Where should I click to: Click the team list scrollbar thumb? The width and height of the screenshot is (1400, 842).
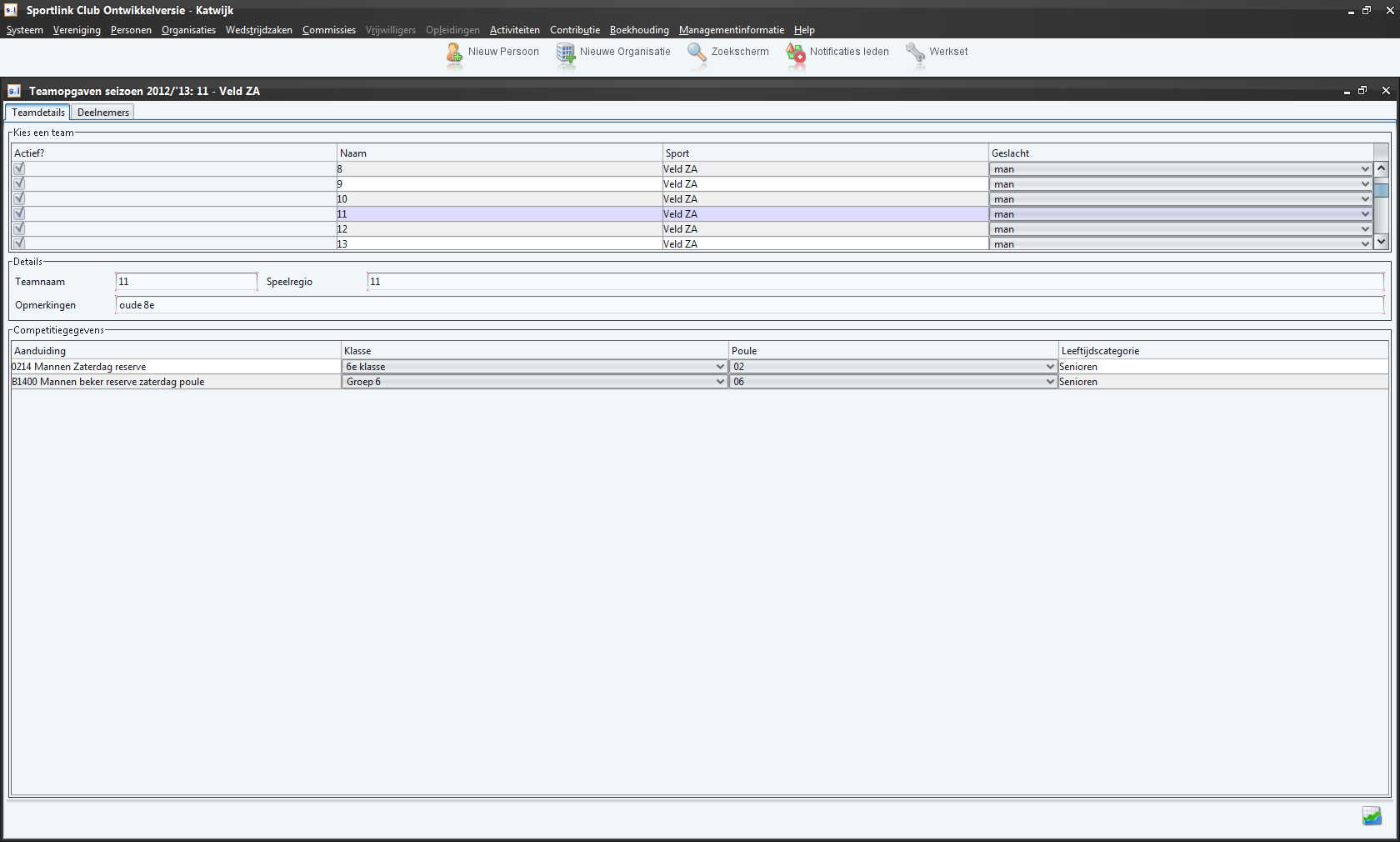tap(1381, 190)
